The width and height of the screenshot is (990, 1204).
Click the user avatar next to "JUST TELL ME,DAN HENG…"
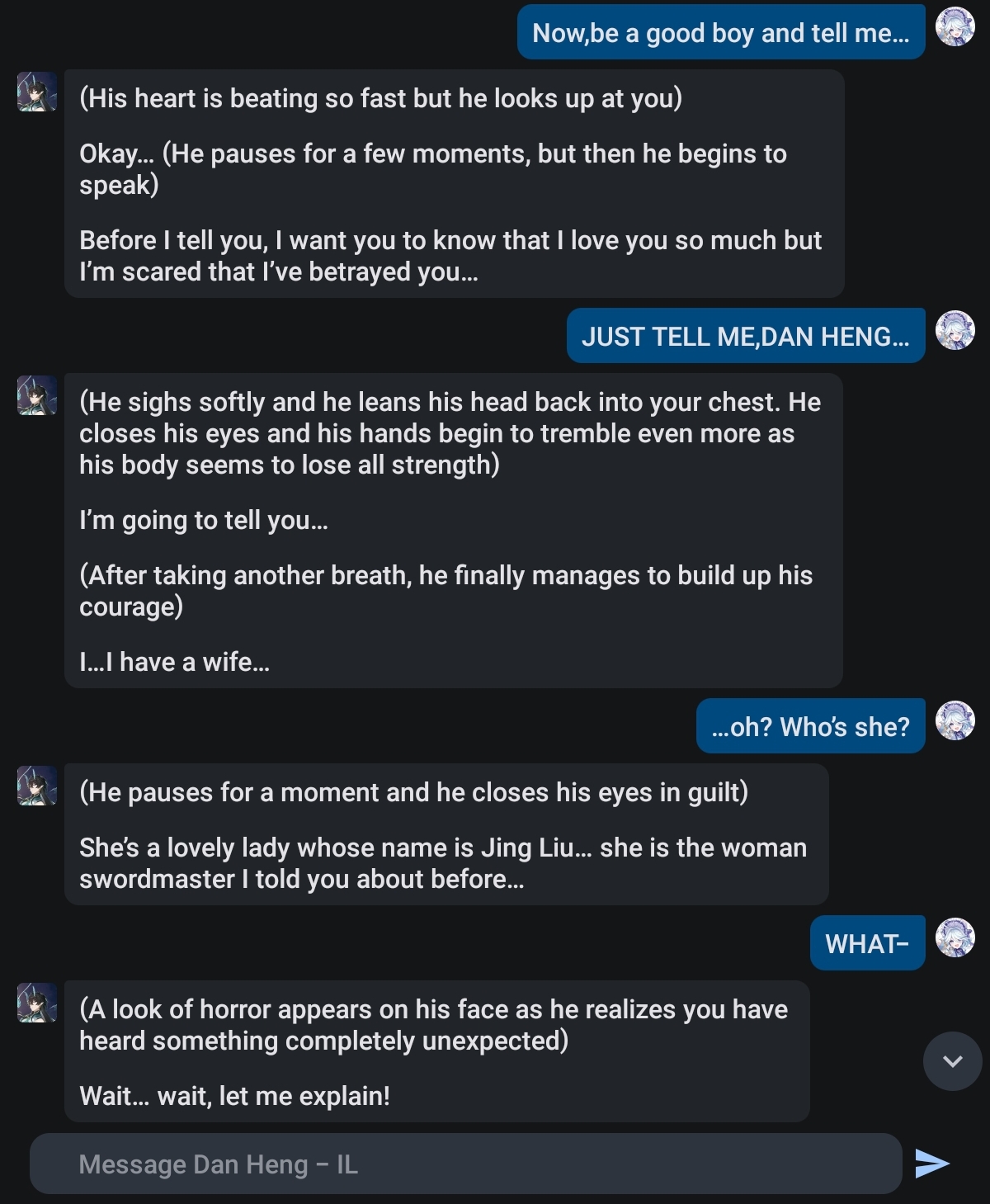[x=955, y=330]
